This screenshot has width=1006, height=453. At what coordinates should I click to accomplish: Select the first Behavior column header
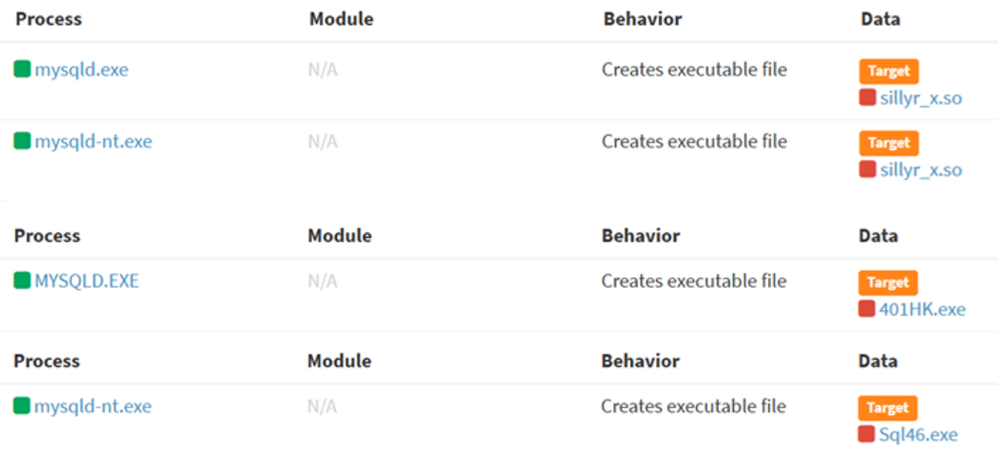(x=642, y=19)
